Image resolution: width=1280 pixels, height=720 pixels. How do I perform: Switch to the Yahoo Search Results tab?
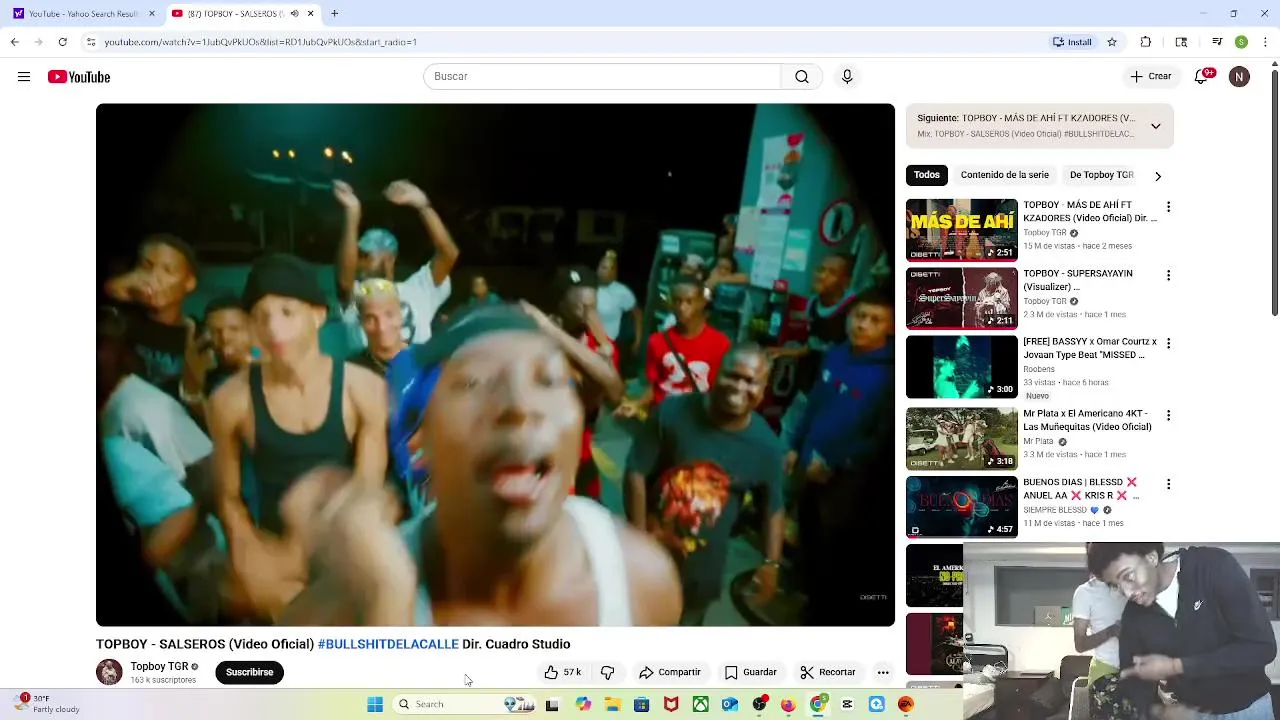click(x=84, y=14)
